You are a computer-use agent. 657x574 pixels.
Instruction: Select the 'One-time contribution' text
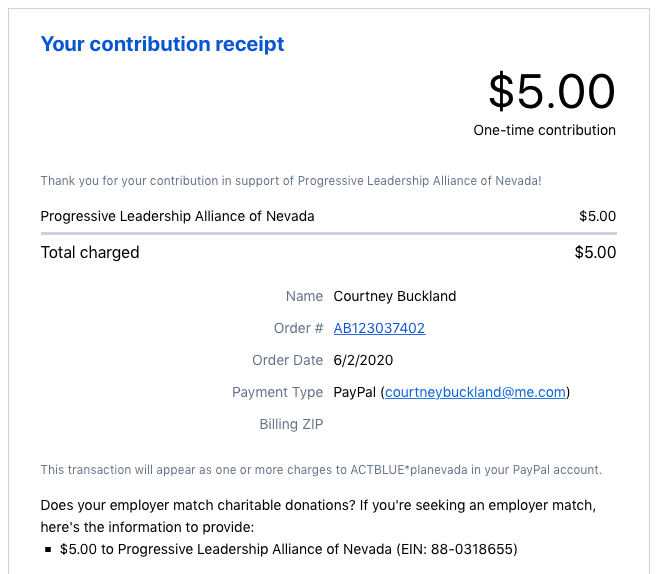pos(544,130)
